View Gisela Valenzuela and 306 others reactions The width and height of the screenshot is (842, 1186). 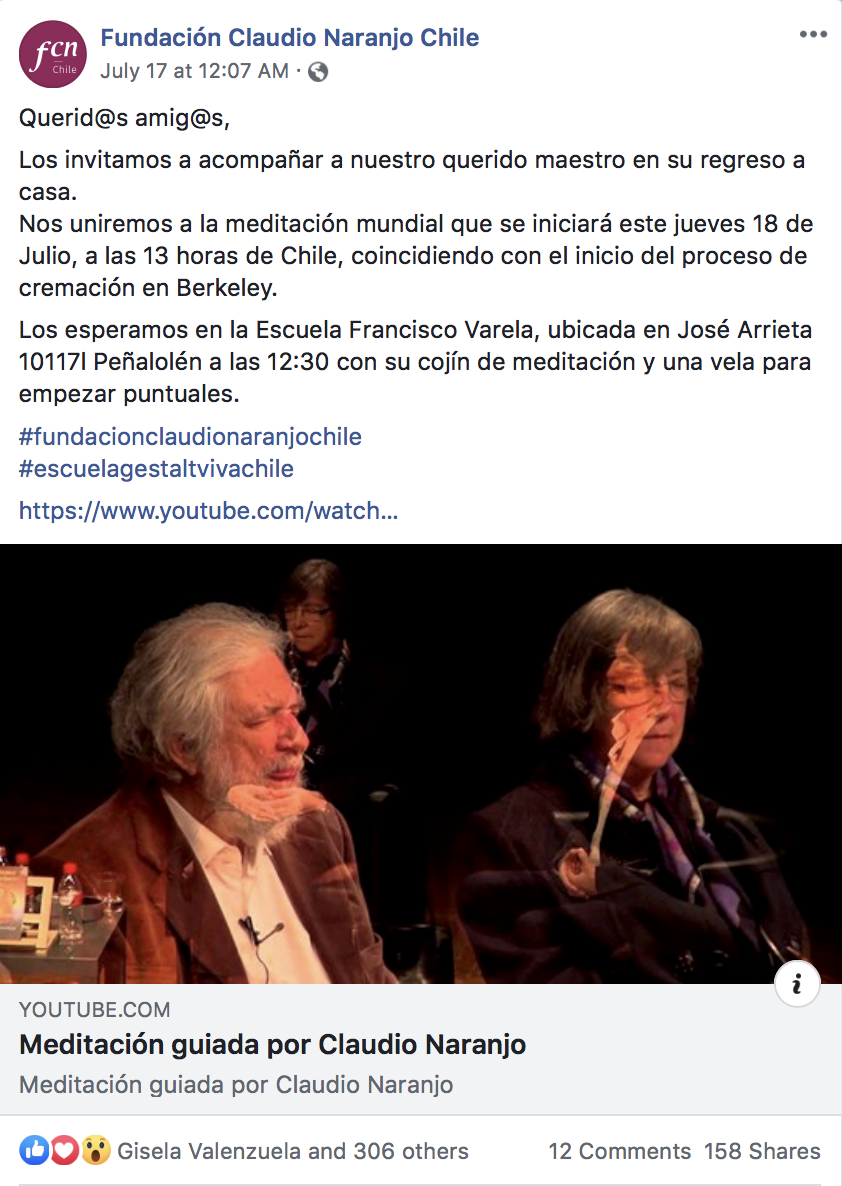click(x=293, y=1151)
